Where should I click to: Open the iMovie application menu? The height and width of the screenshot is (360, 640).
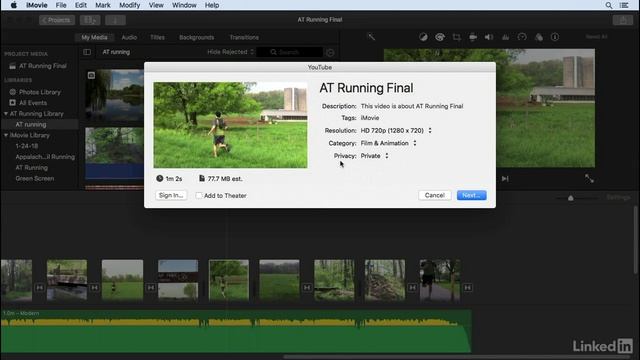point(37,5)
